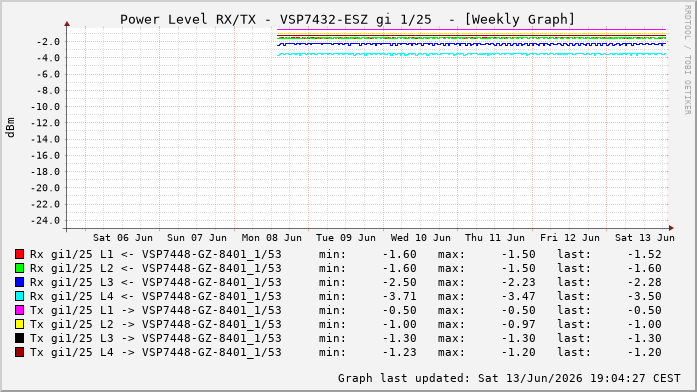The height and width of the screenshot is (392, 697).
Task: Click the cyan Rx L4 legend swatch
Action: click(19, 296)
